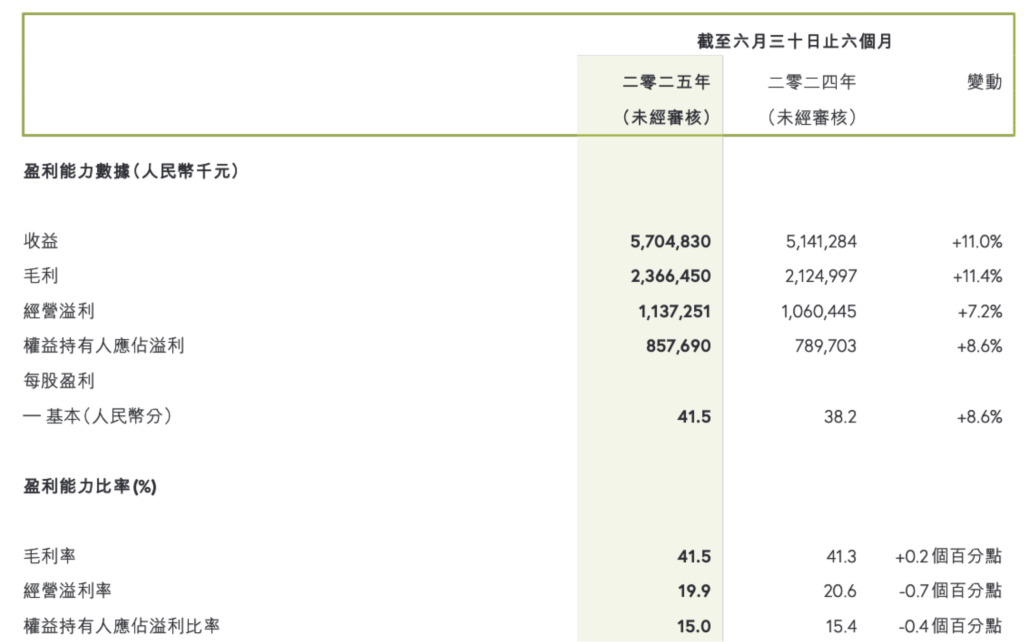Click the 2024 revenue value 5,141,284
The width and height of the screenshot is (1024, 642).
click(x=816, y=241)
